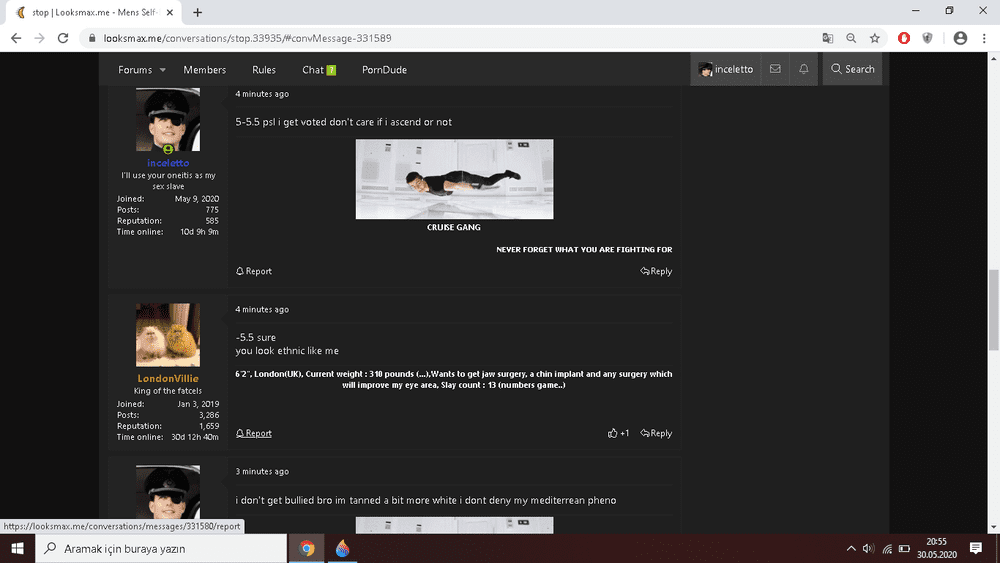
Task: Click inceletto avatar in third post
Action: pyautogui.click(x=168, y=492)
